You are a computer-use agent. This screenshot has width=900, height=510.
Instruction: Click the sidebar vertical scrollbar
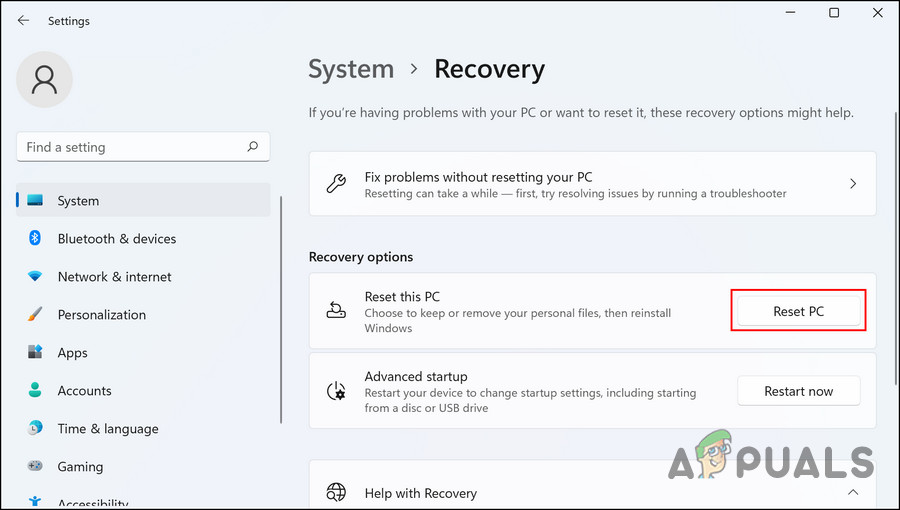tap(281, 310)
